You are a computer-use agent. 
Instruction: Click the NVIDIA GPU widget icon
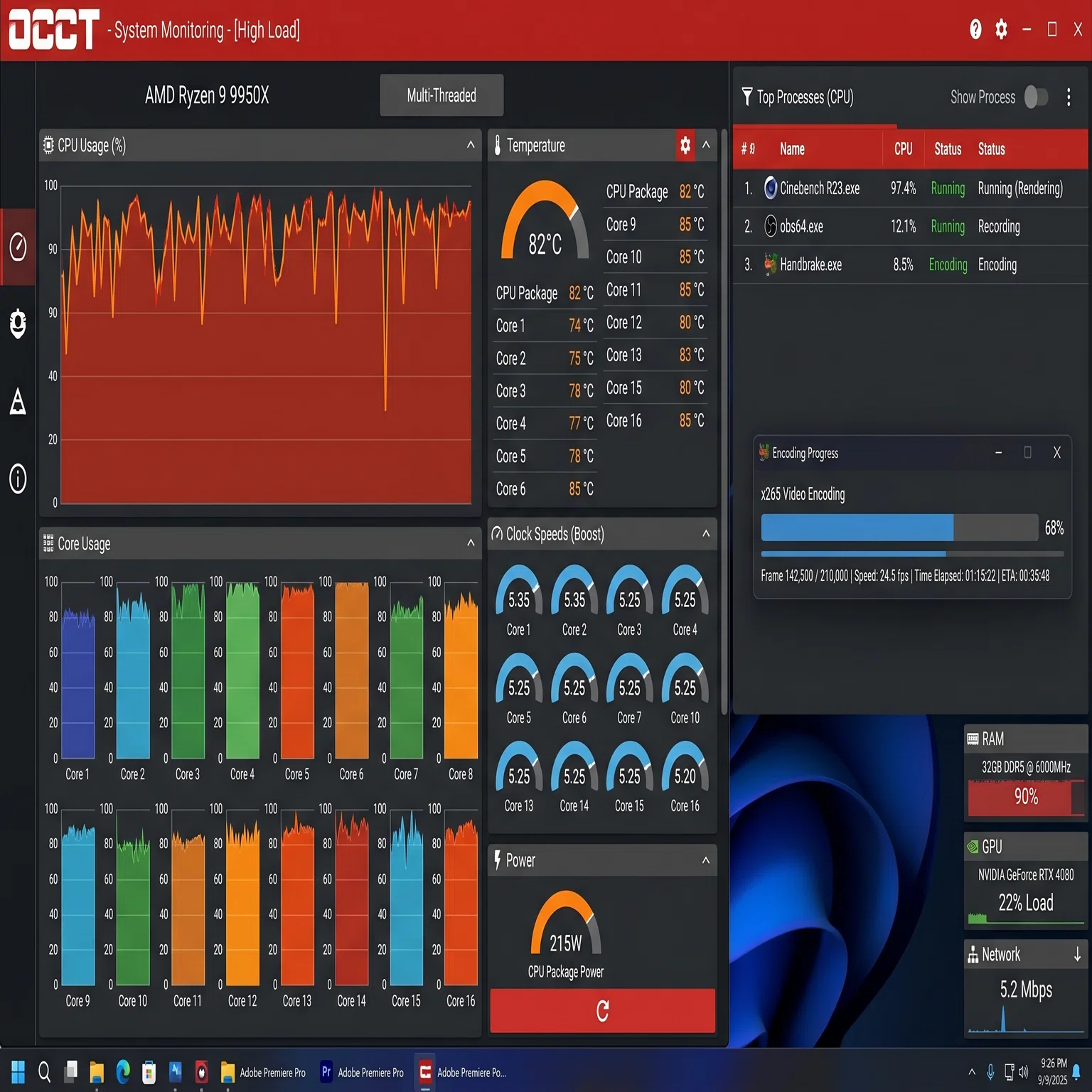tap(973, 847)
